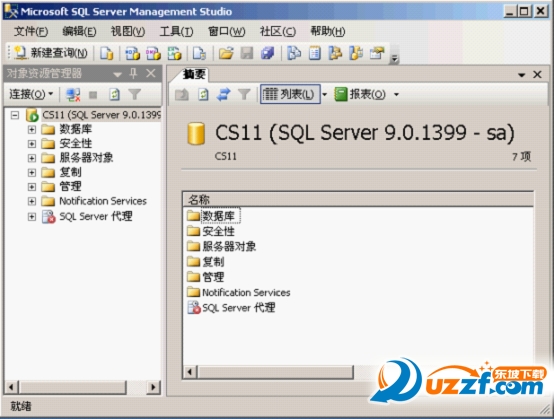The width and height of the screenshot is (554, 419).
Task: Expand SQL Server 代理 tree node
Action: point(31,217)
